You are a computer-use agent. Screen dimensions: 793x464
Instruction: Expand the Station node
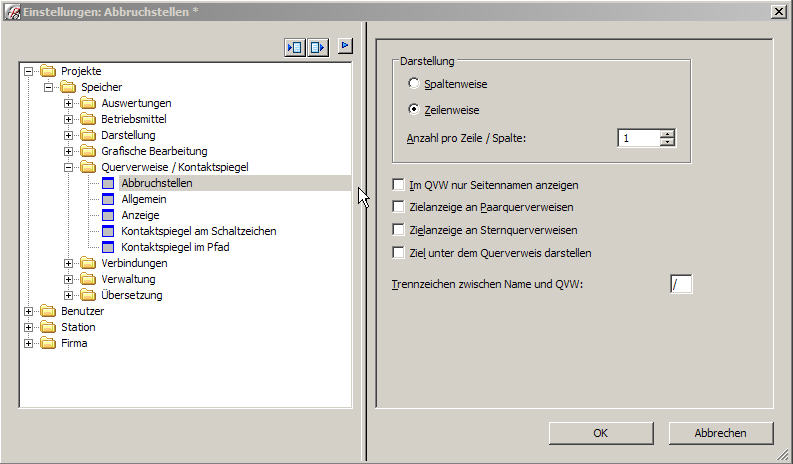click(29, 327)
